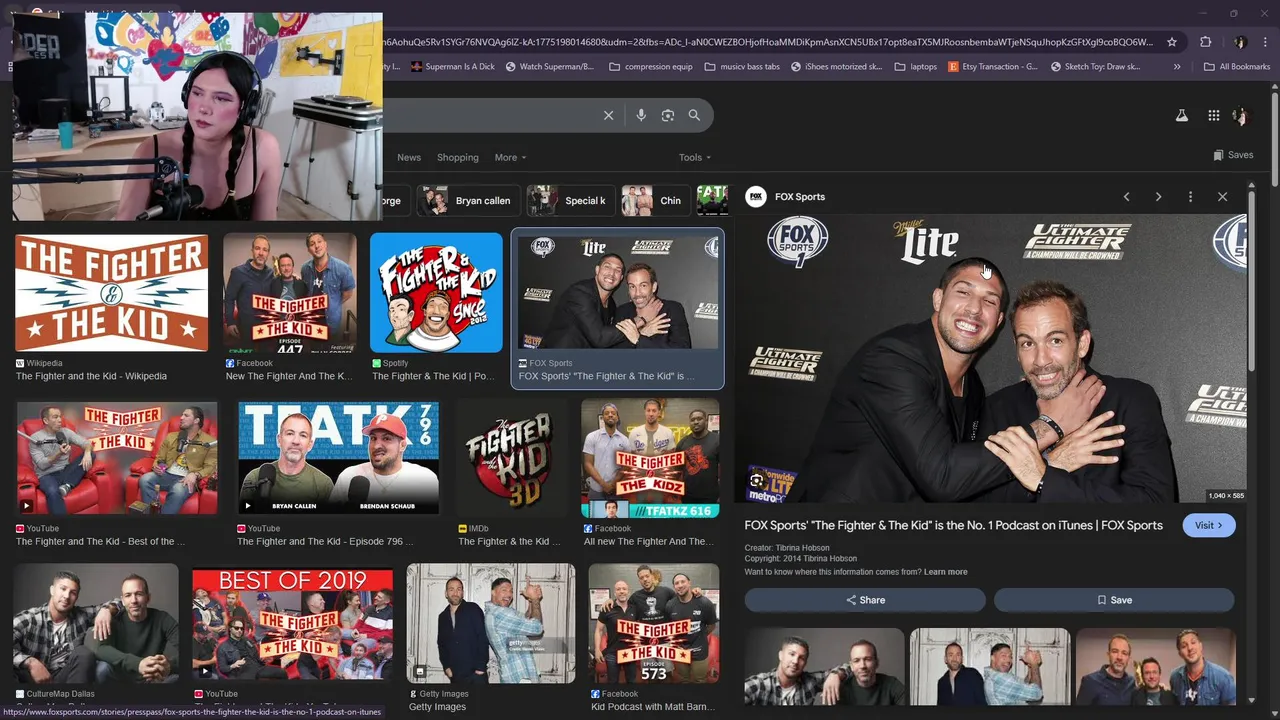The height and width of the screenshot is (720, 1280).
Task: Open Google Lens image search
Action: tap(668, 115)
